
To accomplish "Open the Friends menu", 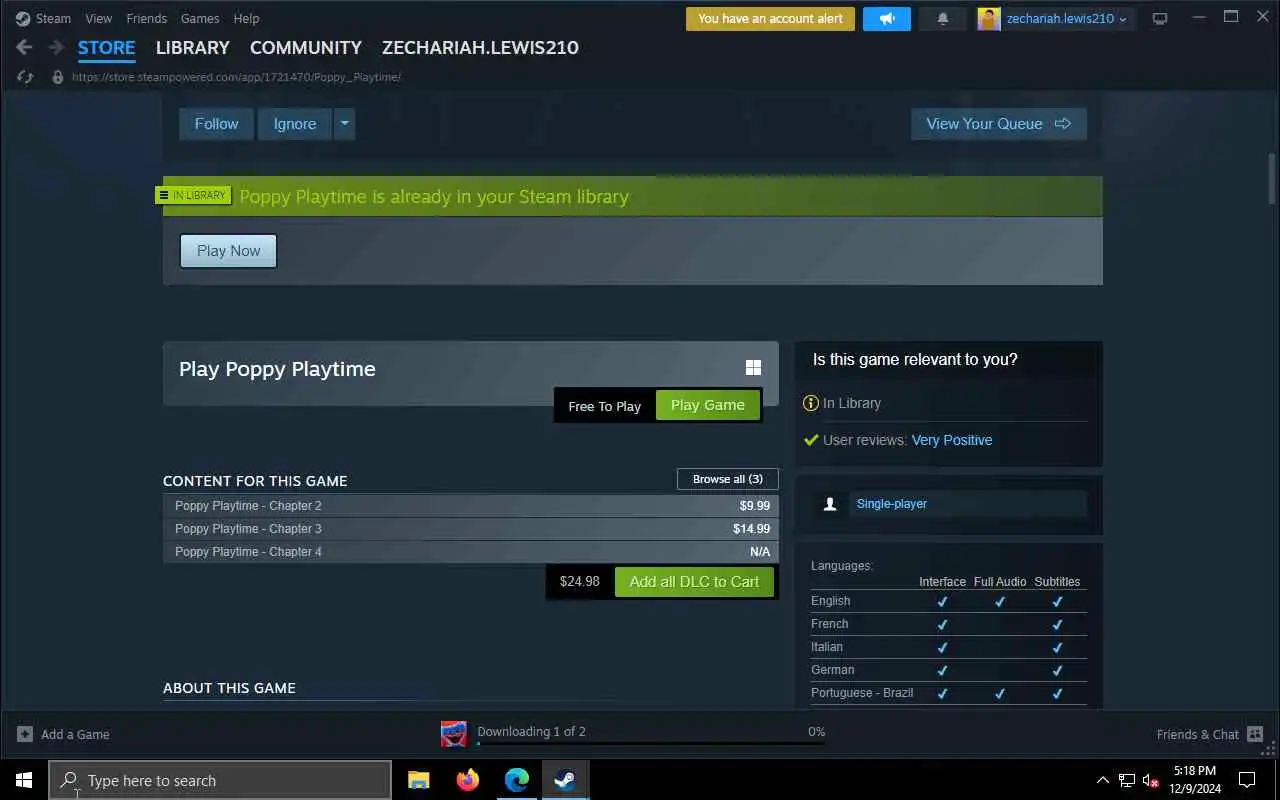I will tap(147, 18).
